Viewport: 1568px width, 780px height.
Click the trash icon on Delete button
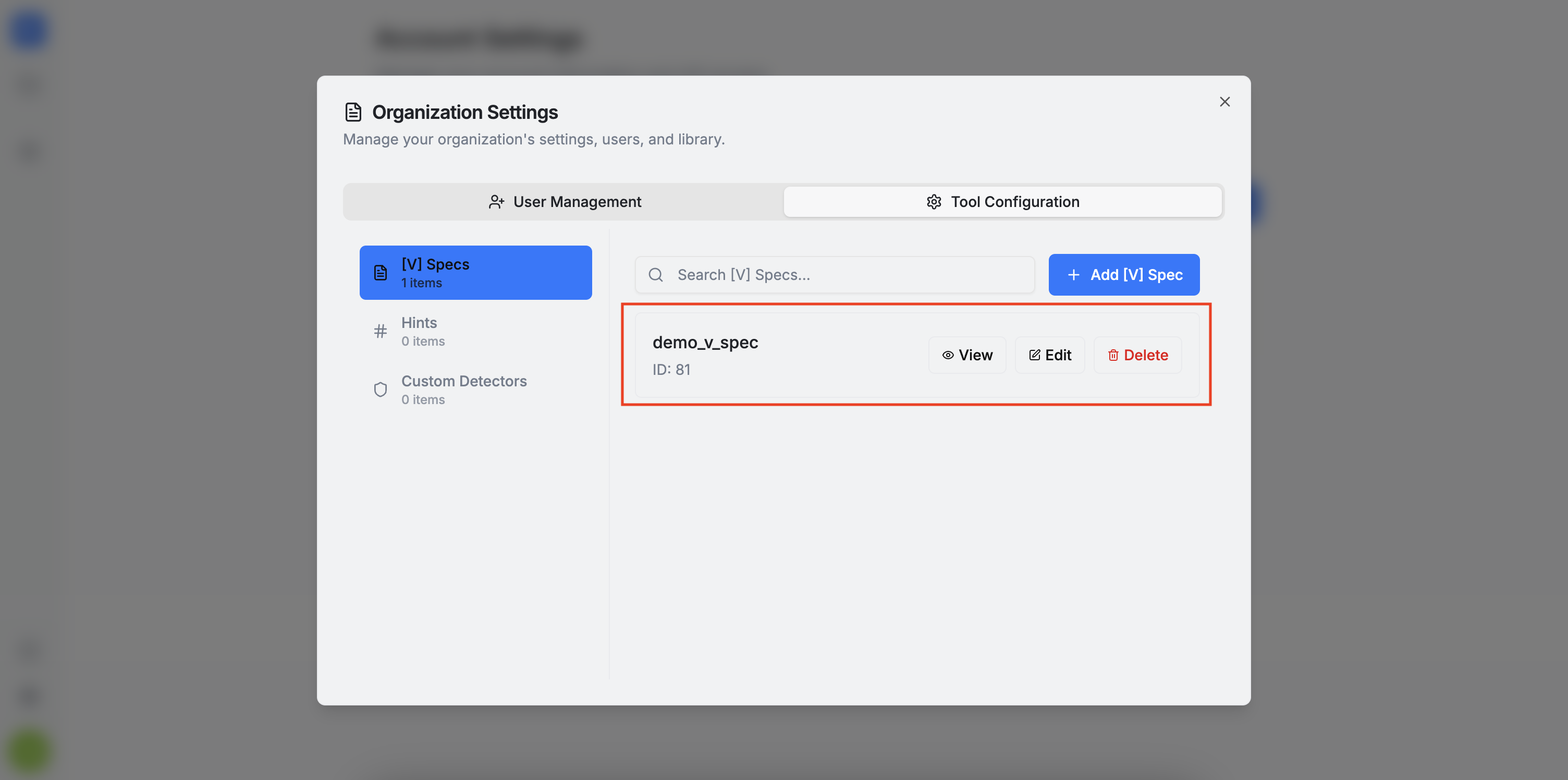[x=1113, y=355]
